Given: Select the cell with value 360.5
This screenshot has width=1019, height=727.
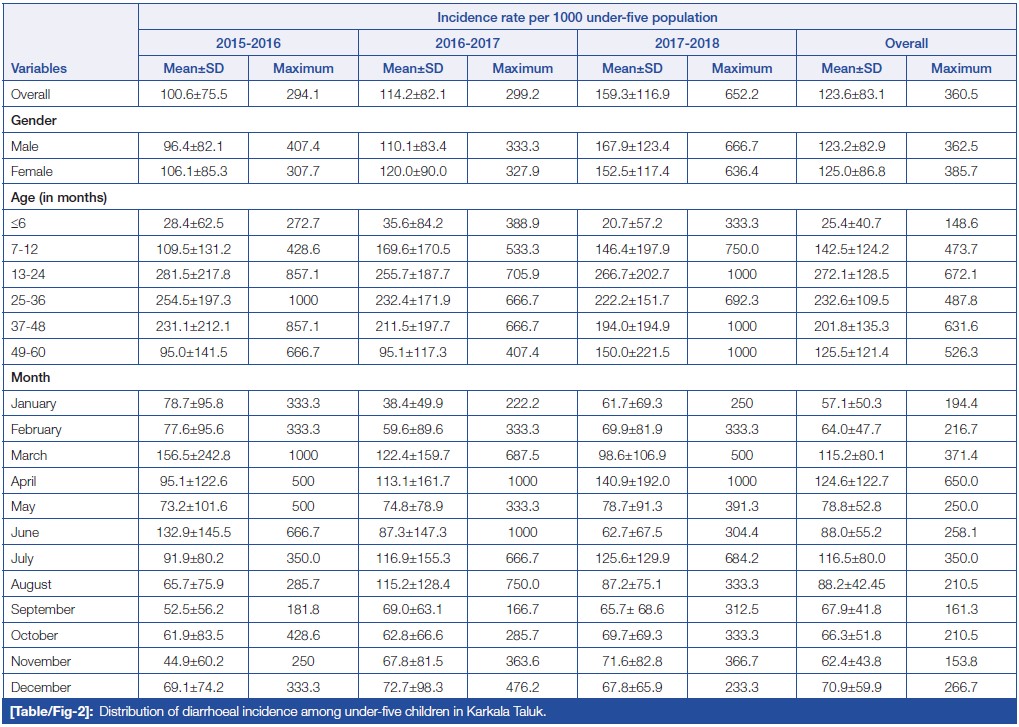Looking at the screenshot, I should click(x=961, y=95).
